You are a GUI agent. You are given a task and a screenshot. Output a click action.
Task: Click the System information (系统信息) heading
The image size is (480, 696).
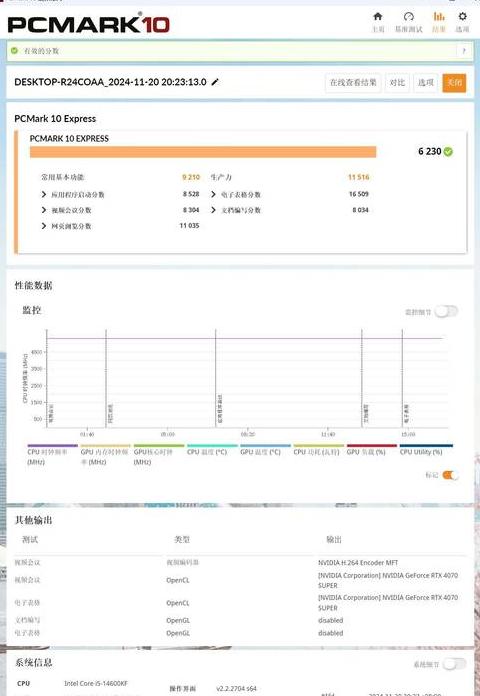point(33,663)
